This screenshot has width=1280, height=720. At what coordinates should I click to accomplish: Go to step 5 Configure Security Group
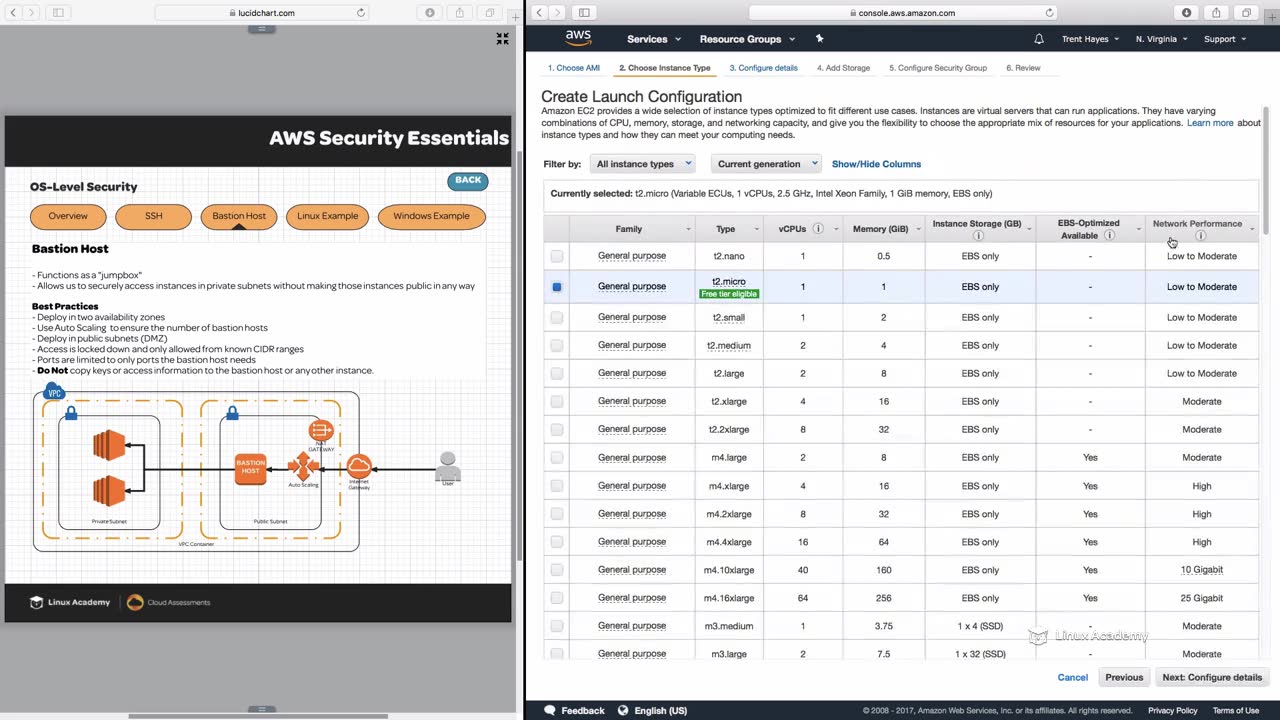click(x=938, y=68)
